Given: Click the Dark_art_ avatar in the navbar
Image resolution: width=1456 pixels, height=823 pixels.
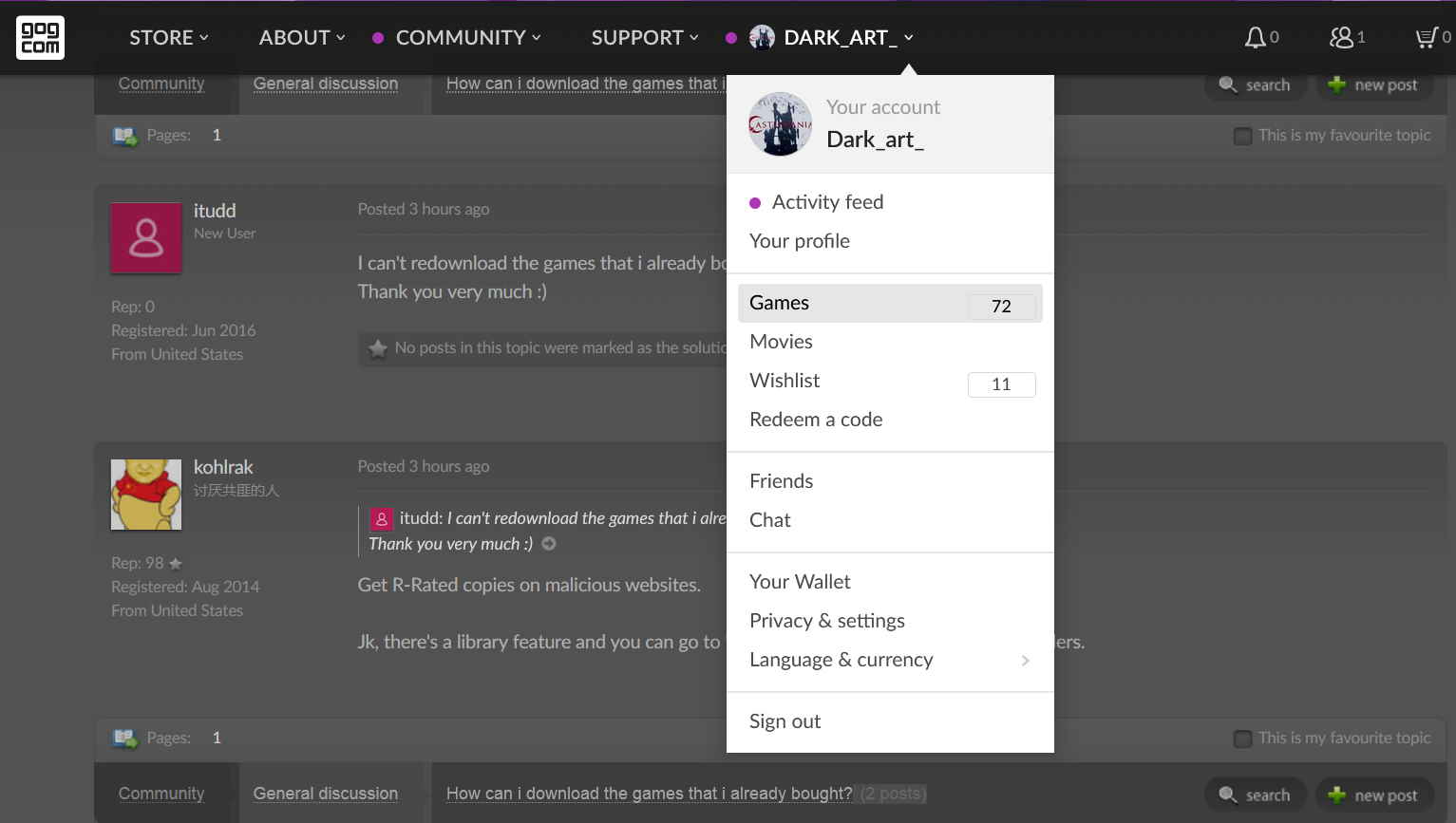Looking at the screenshot, I should tap(762, 37).
